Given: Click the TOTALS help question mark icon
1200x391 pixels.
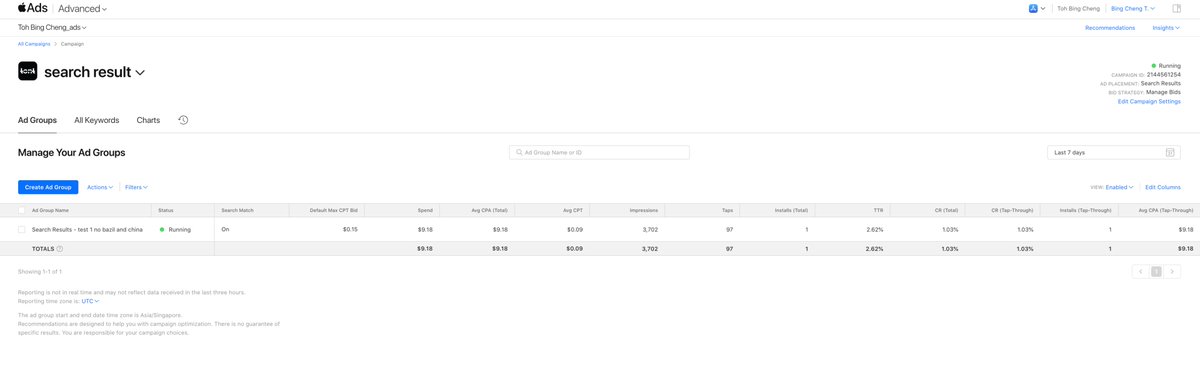Looking at the screenshot, I should [60, 248].
